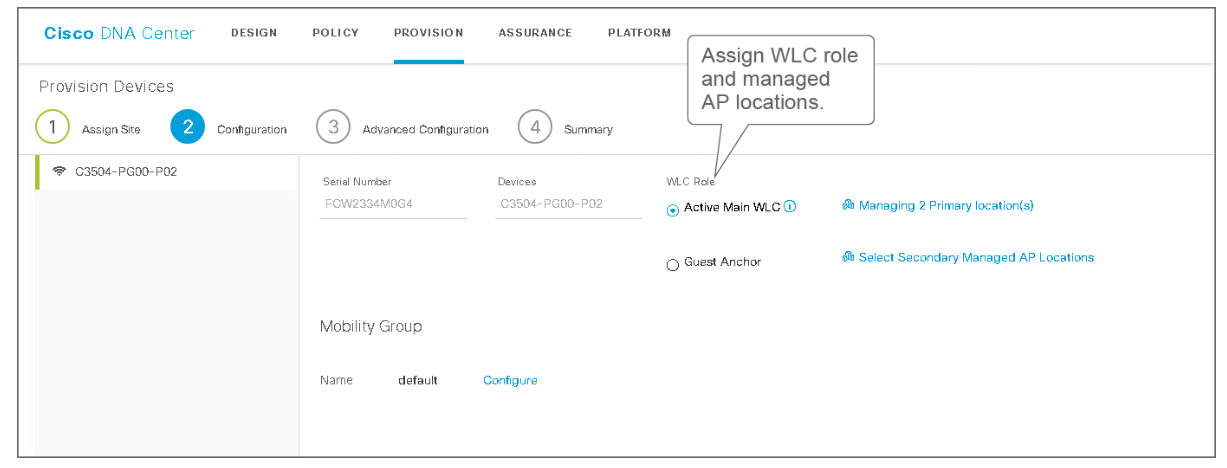
Task: Open the ASSURANCE tab
Action: tap(535, 33)
